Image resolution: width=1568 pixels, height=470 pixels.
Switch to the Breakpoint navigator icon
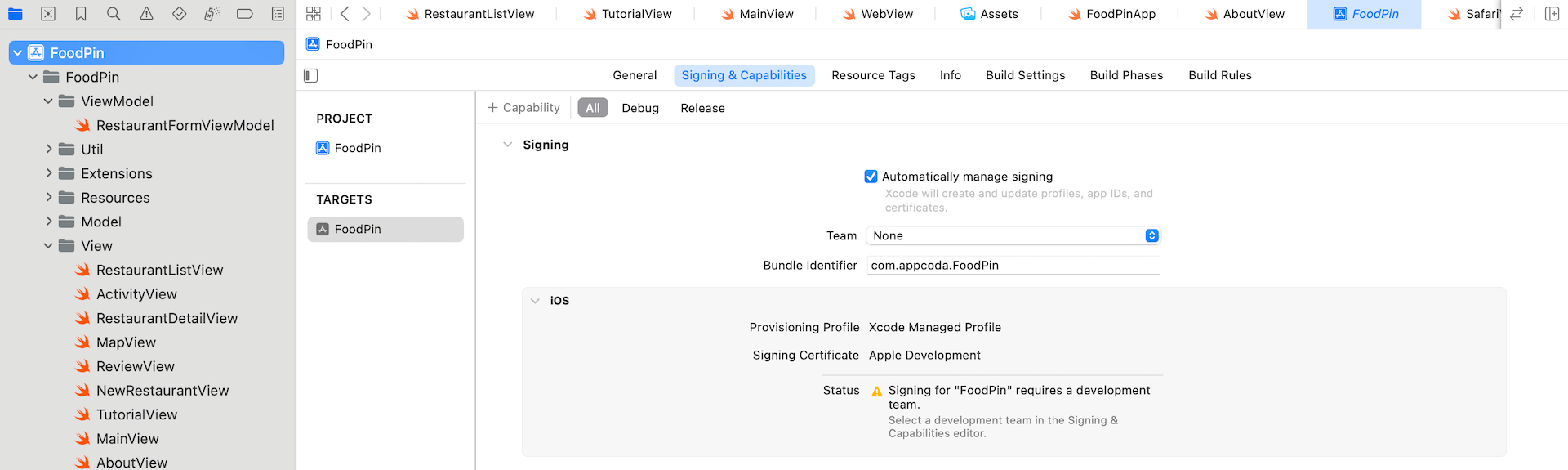point(244,14)
